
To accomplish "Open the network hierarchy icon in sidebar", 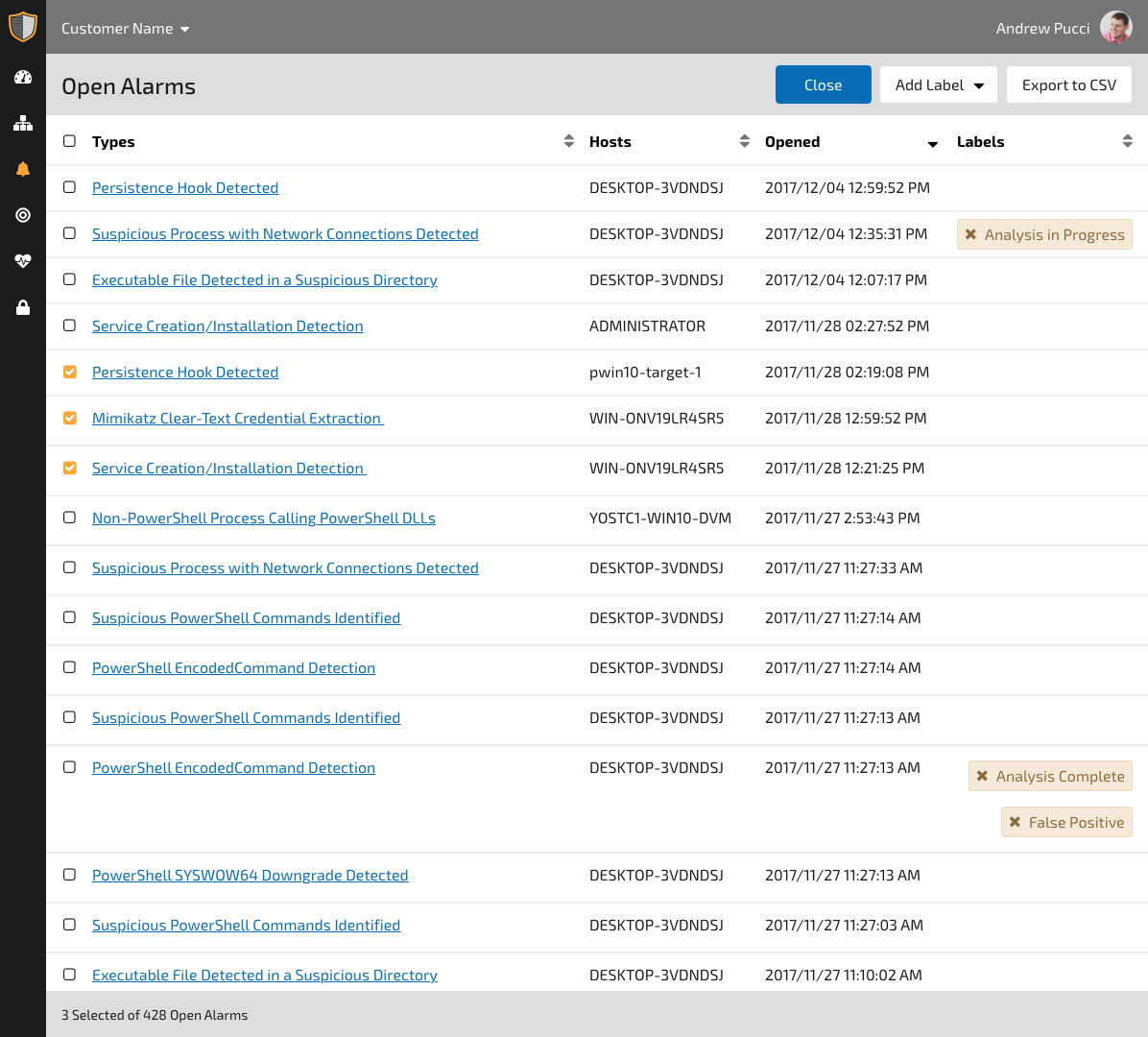I will point(23,123).
